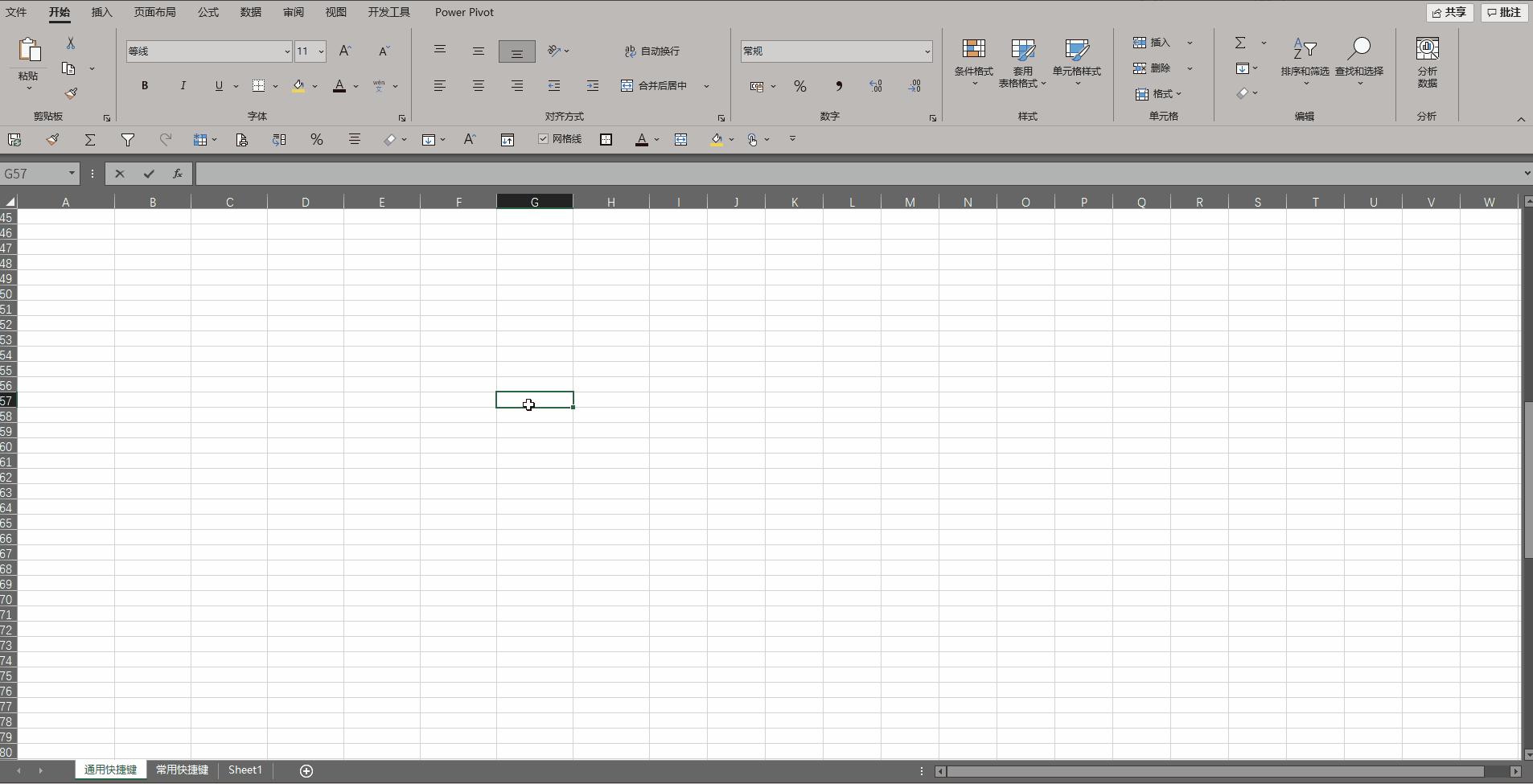
Task: Click the percent icon in quick access toolbar
Action: pyautogui.click(x=317, y=139)
